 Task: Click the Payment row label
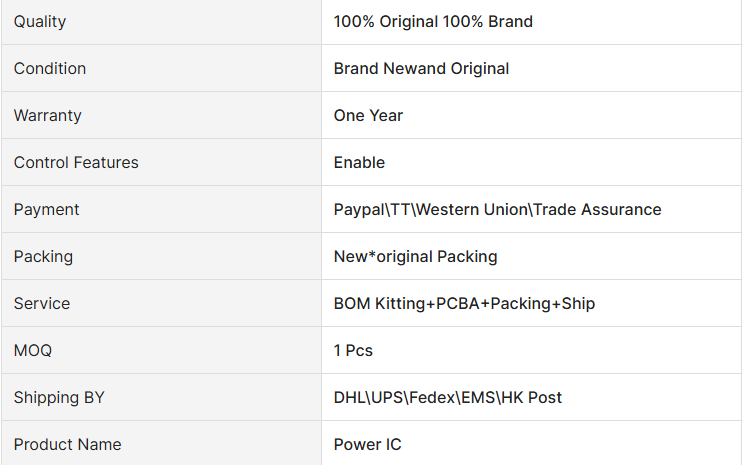click(46, 210)
